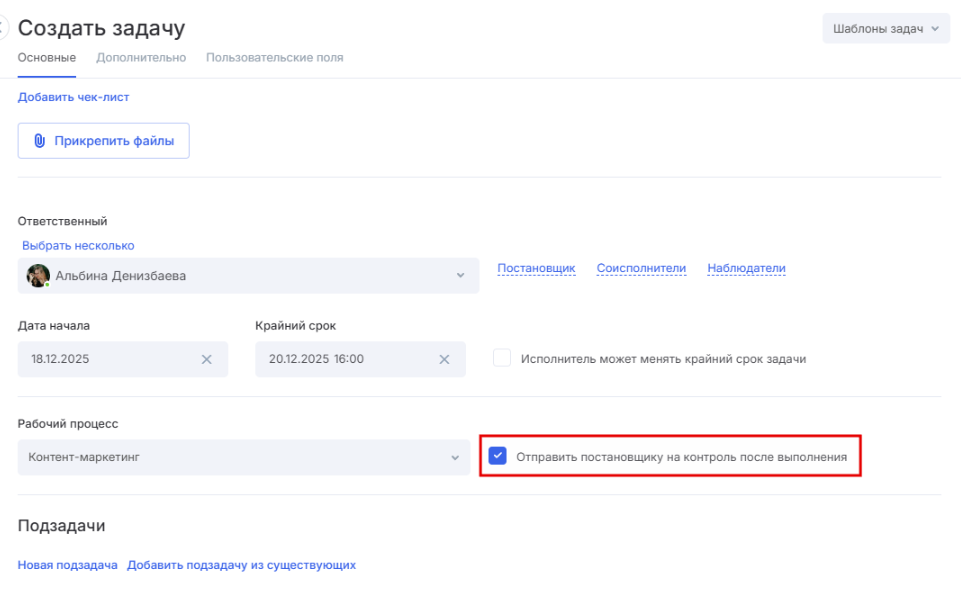The height and width of the screenshot is (607, 961).
Task: Open the Шаблоны задач dropdown
Action: coord(885,29)
